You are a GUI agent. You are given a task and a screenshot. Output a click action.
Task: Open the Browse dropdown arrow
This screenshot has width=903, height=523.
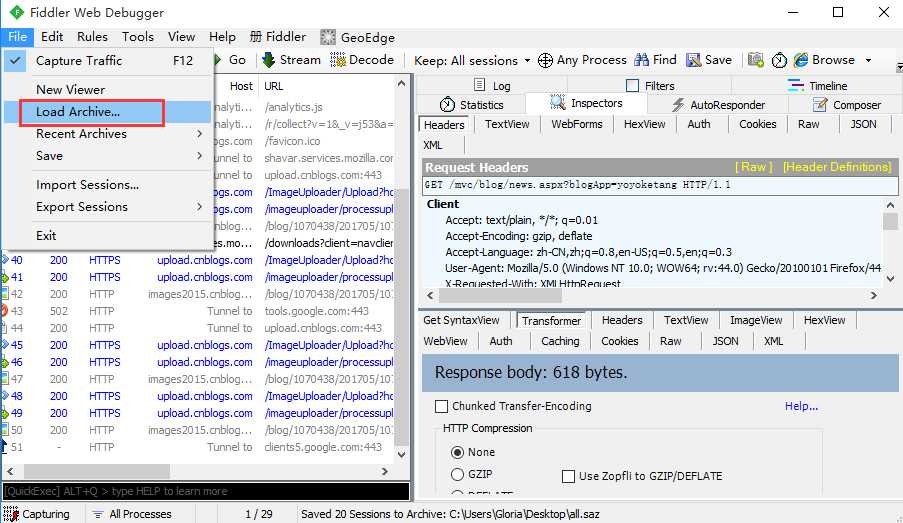click(868, 60)
